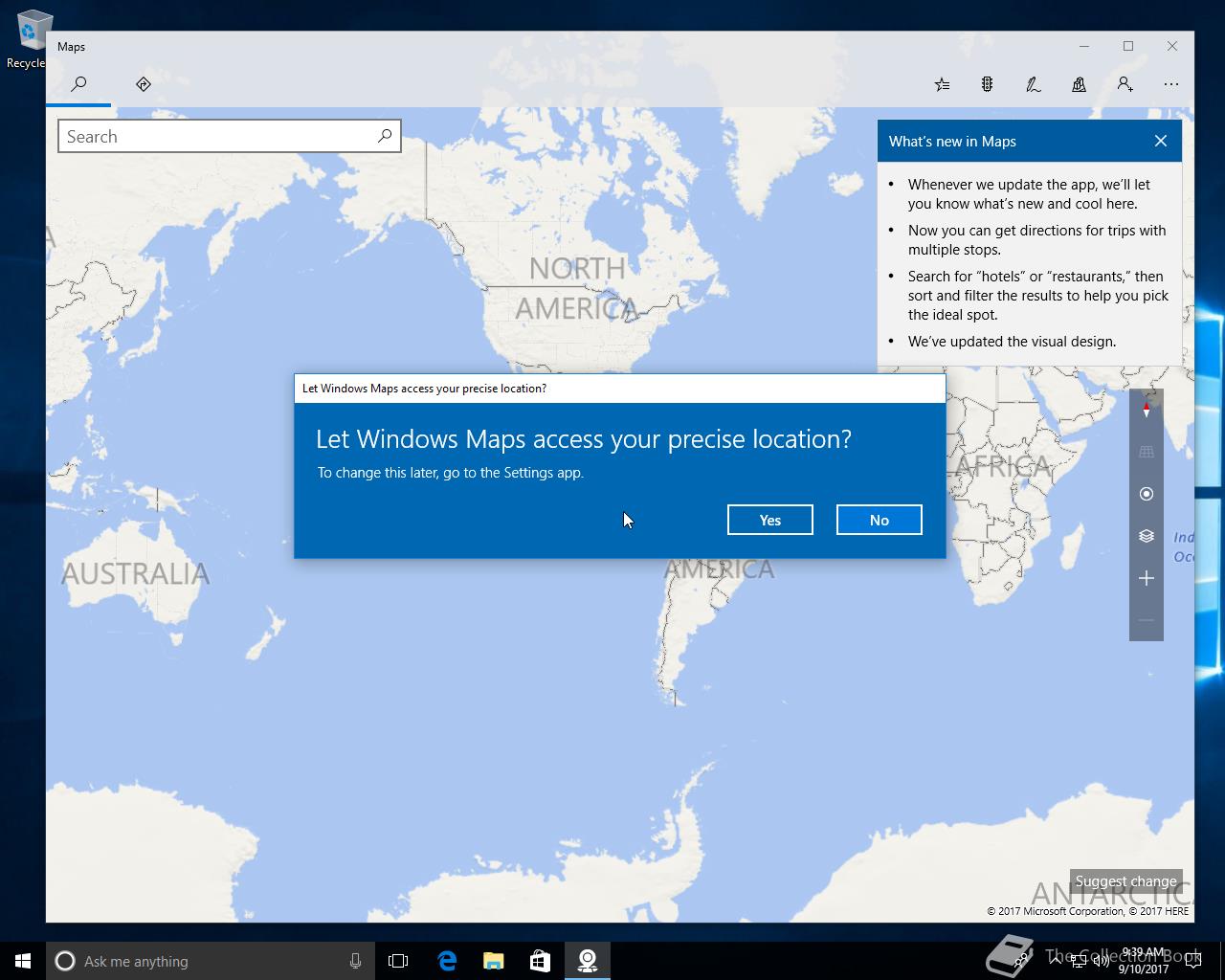
Task: Click the Show my location target icon
Action: click(x=1147, y=494)
